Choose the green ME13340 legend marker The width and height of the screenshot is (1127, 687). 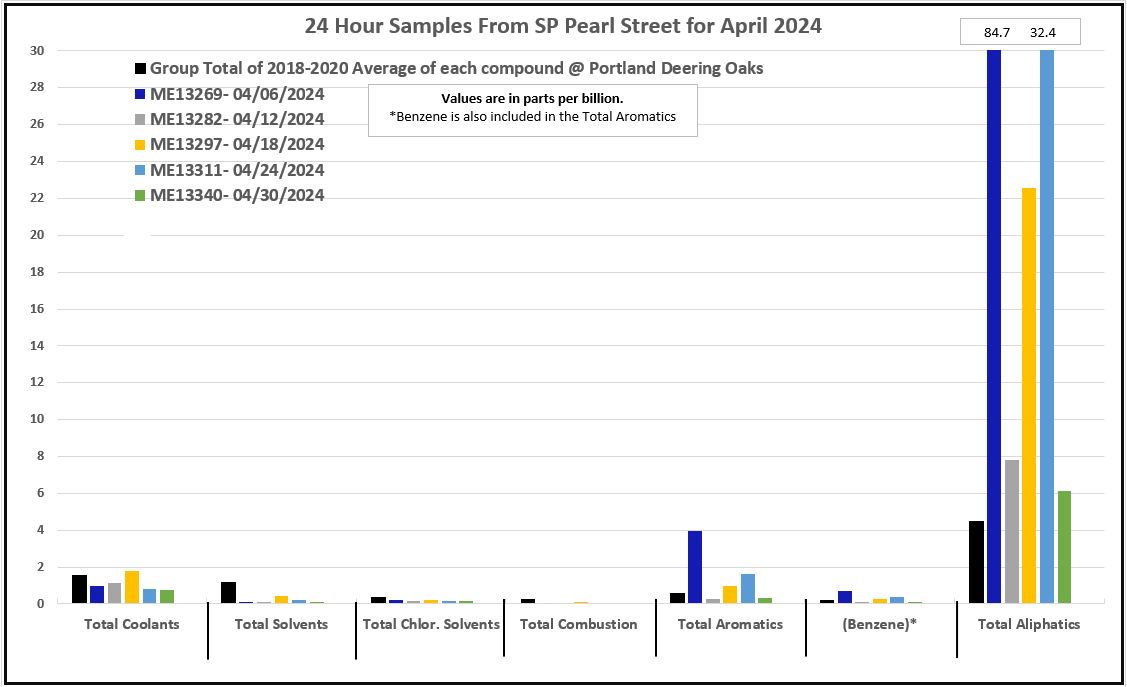(x=141, y=196)
